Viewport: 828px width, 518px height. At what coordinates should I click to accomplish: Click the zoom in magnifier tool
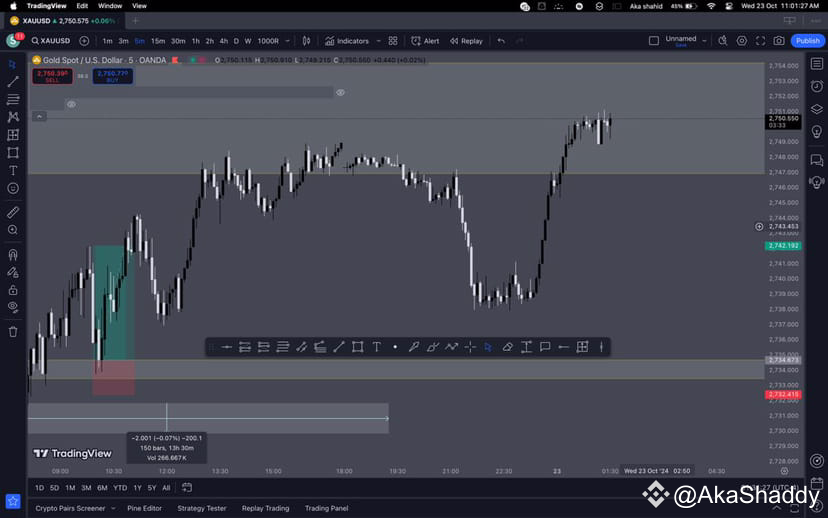pos(13,230)
